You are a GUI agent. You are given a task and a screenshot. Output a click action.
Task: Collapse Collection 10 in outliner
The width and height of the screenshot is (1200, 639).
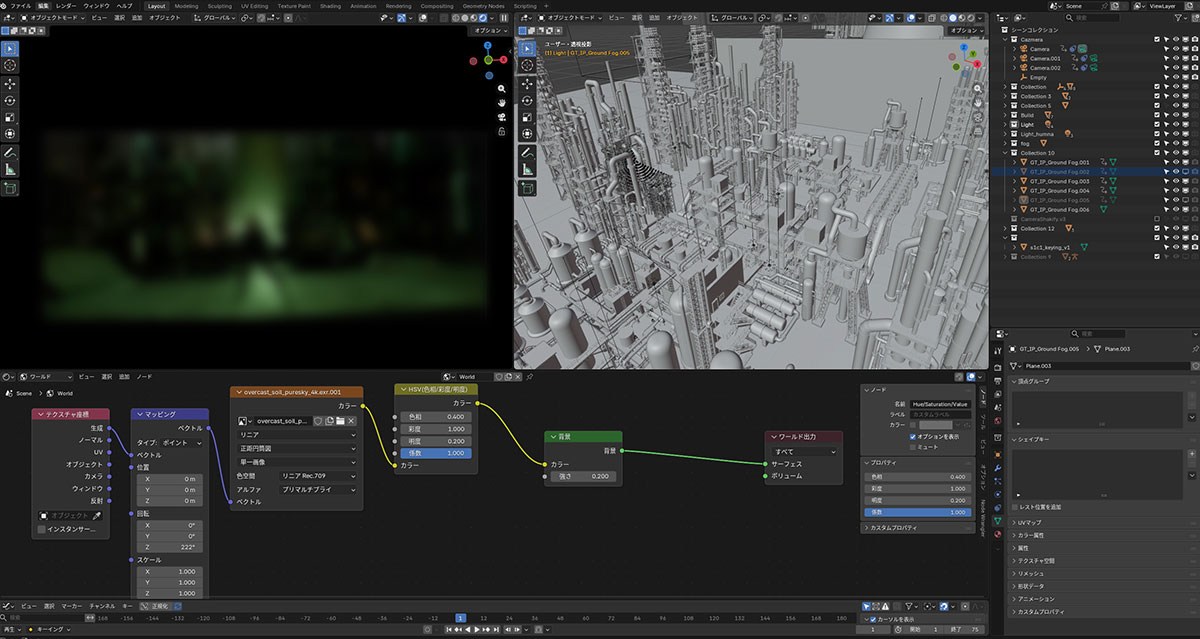[x=1005, y=152]
